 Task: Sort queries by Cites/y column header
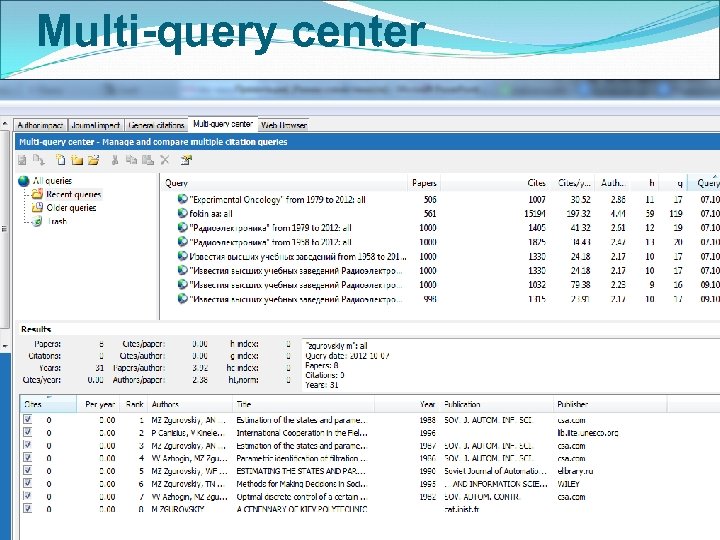click(573, 183)
